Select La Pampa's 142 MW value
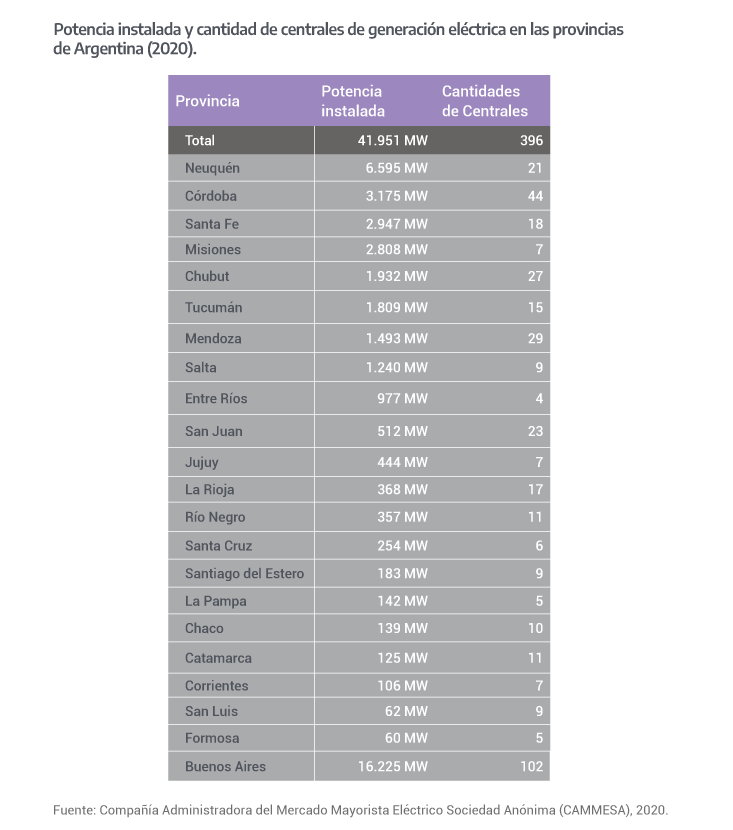The height and width of the screenshot is (830, 733). 405,601
